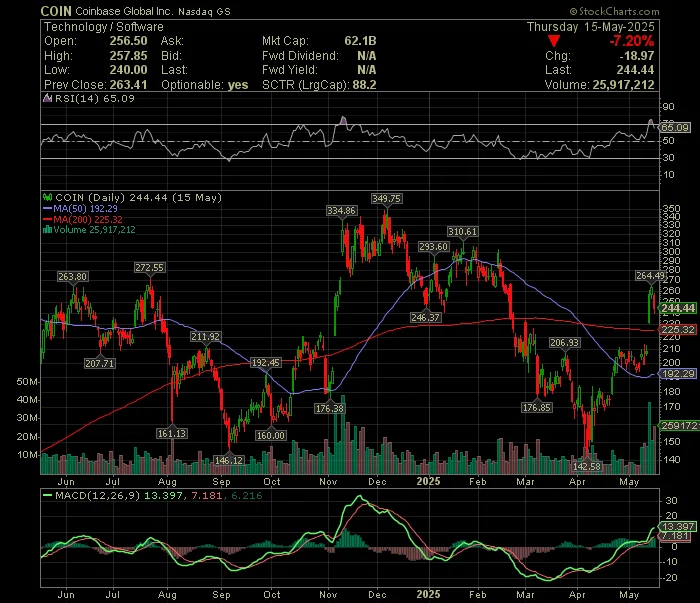The image size is (700, 603).
Task: Click the red 225.32 MA(200) axis tag
Action: (x=678, y=330)
